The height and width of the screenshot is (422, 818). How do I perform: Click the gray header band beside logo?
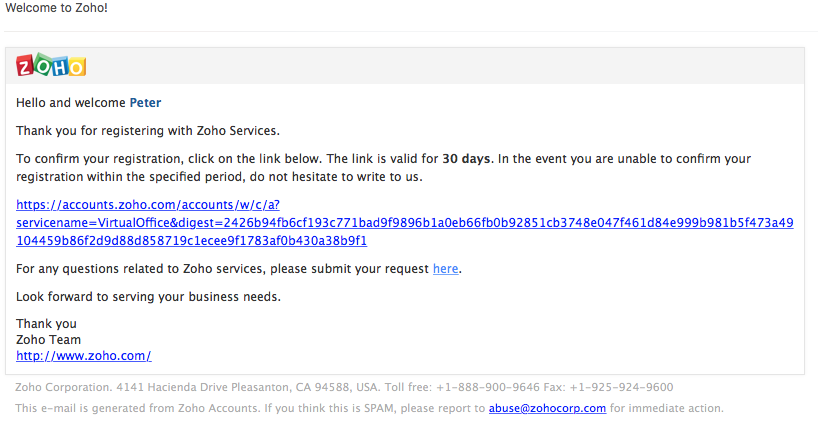443,66
